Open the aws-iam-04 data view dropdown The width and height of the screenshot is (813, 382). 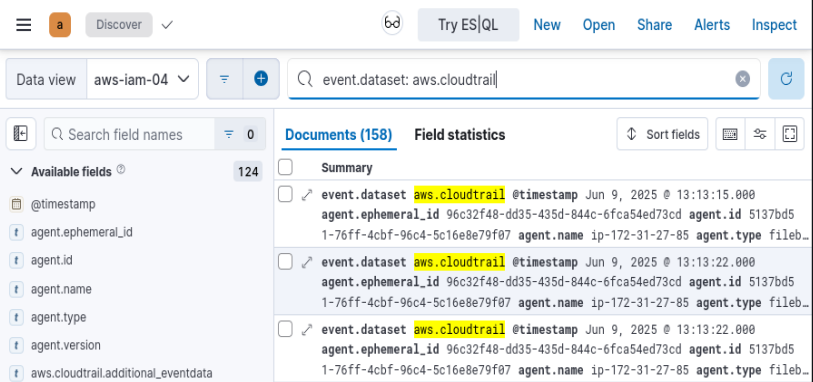(x=143, y=79)
